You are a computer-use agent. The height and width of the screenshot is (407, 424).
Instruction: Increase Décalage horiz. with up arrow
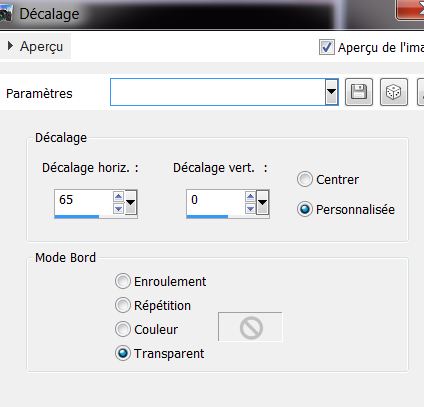click(119, 196)
